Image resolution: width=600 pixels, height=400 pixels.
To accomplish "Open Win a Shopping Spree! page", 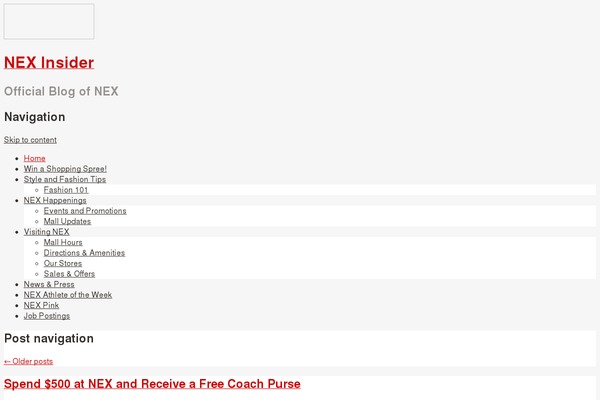I will pos(65,169).
